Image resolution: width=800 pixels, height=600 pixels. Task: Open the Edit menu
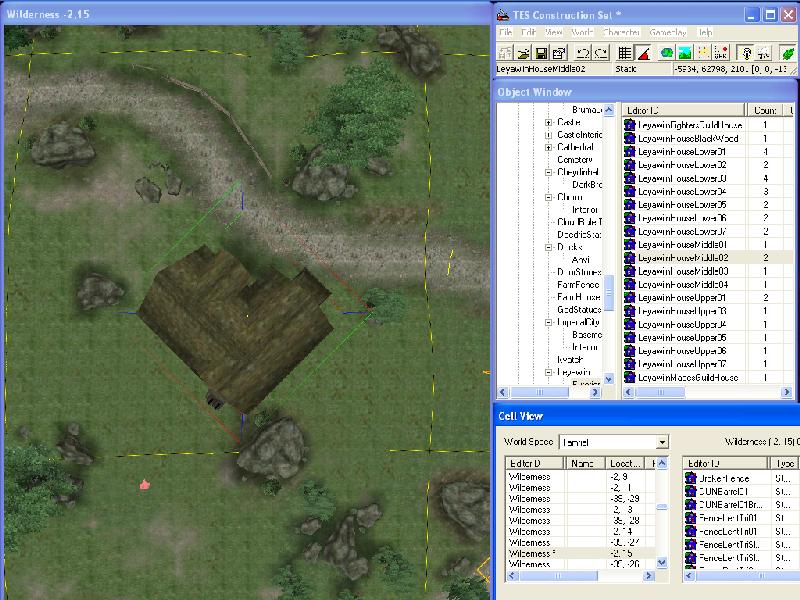(x=528, y=32)
